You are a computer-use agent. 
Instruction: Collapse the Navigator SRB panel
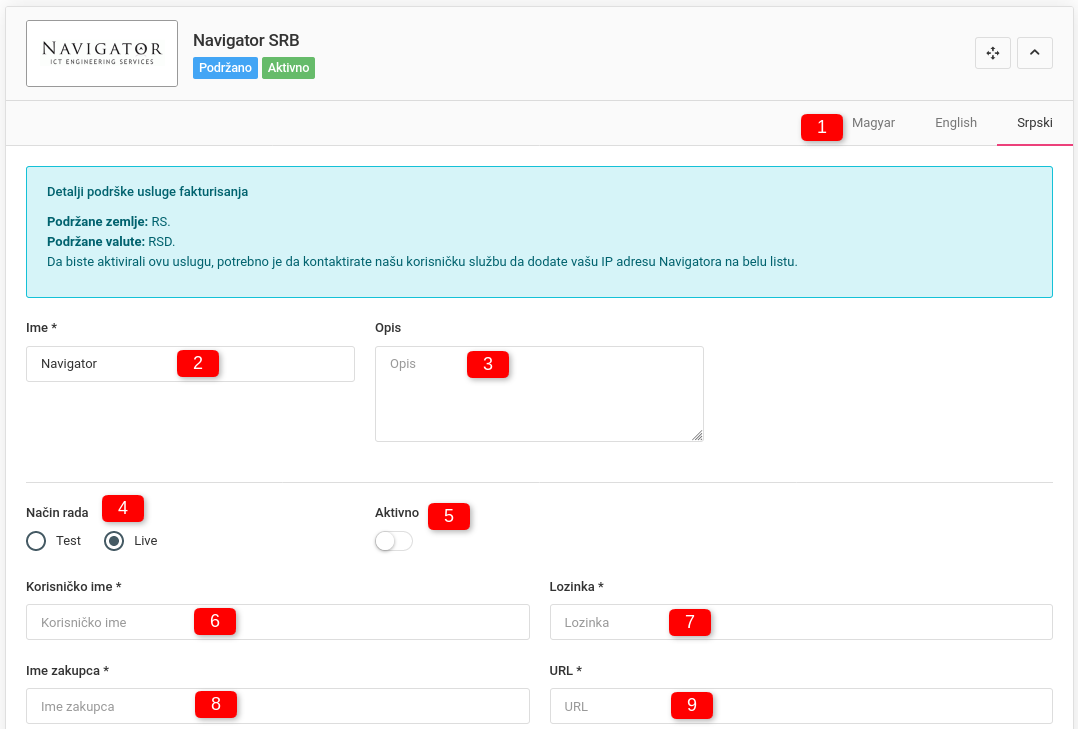coord(1035,53)
